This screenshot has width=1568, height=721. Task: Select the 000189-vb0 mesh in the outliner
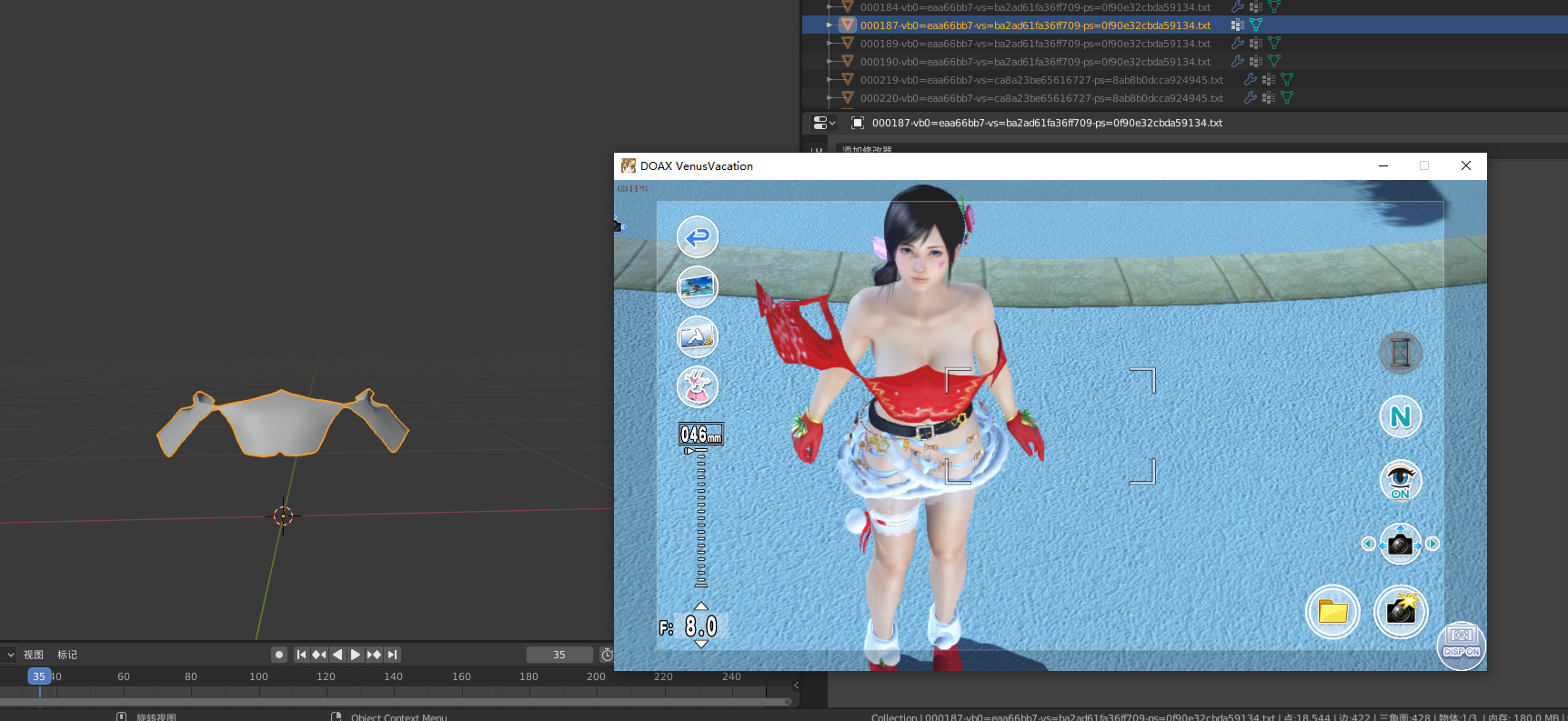(x=1035, y=44)
